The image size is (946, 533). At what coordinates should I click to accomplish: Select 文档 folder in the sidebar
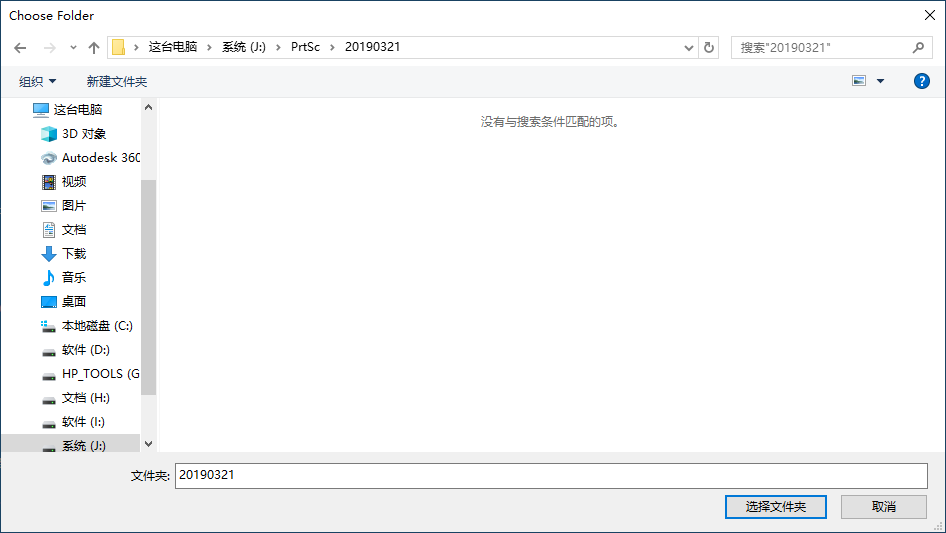coord(74,229)
